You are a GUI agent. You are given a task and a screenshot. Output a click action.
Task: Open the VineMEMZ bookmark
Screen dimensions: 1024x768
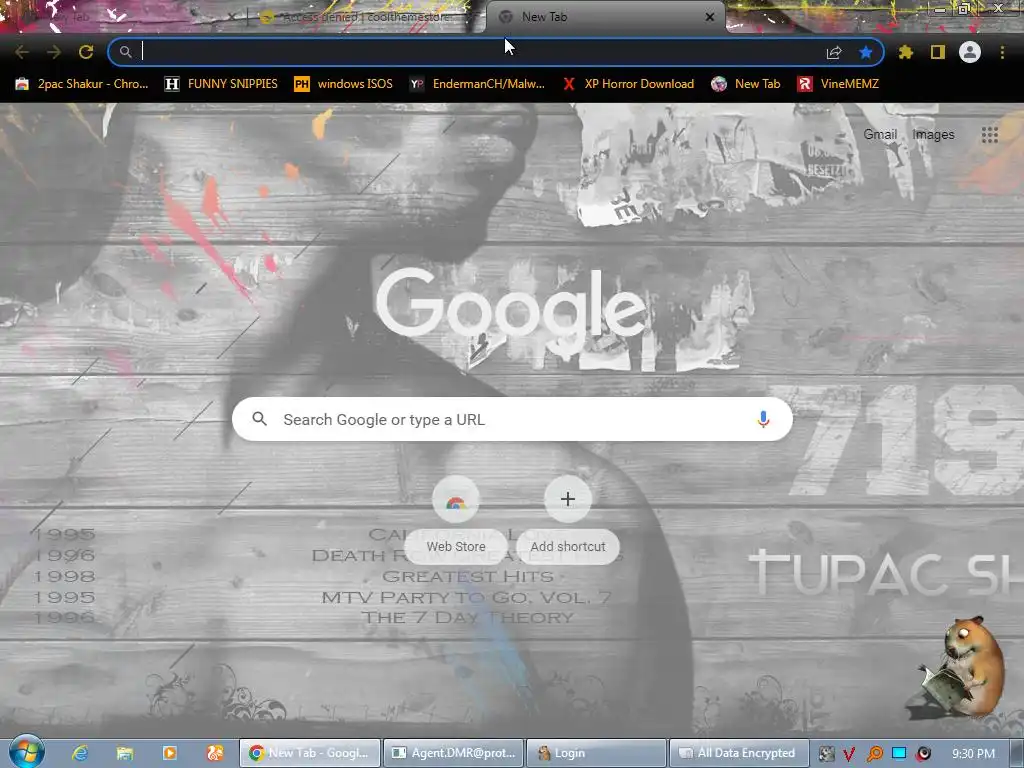click(838, 84)
